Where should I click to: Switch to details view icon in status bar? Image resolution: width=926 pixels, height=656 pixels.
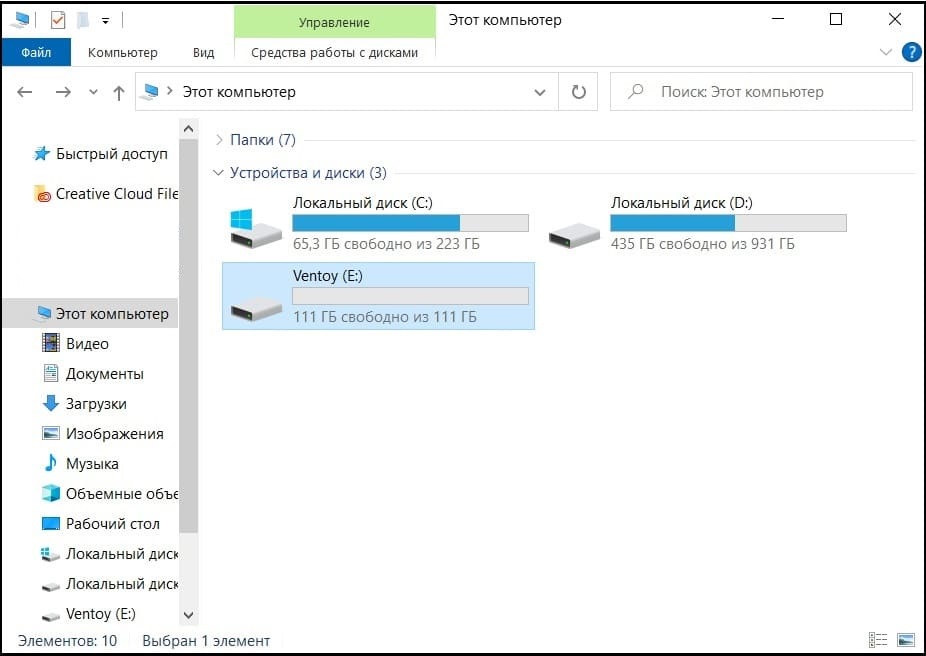pos(878,640)
